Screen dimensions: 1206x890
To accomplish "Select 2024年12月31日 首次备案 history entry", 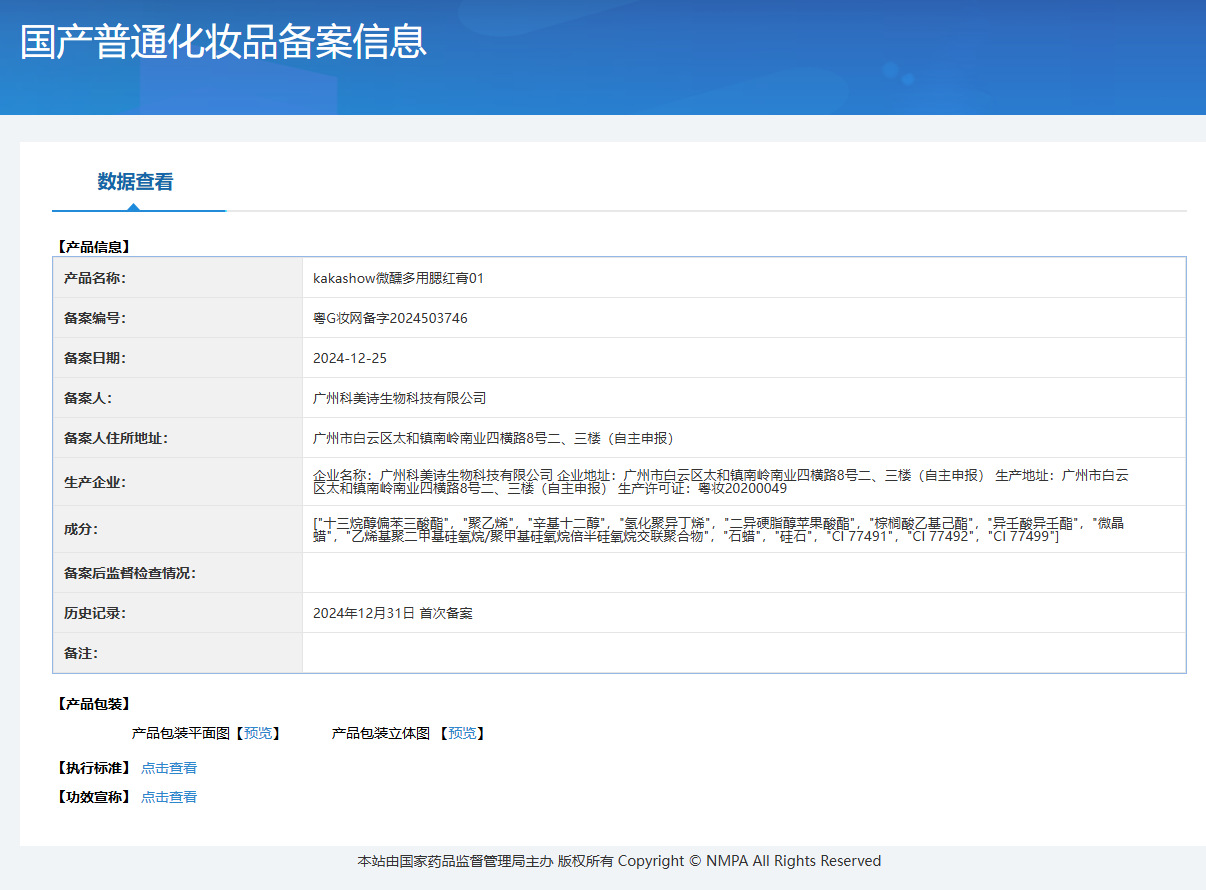I will click(x=393, y=613).
